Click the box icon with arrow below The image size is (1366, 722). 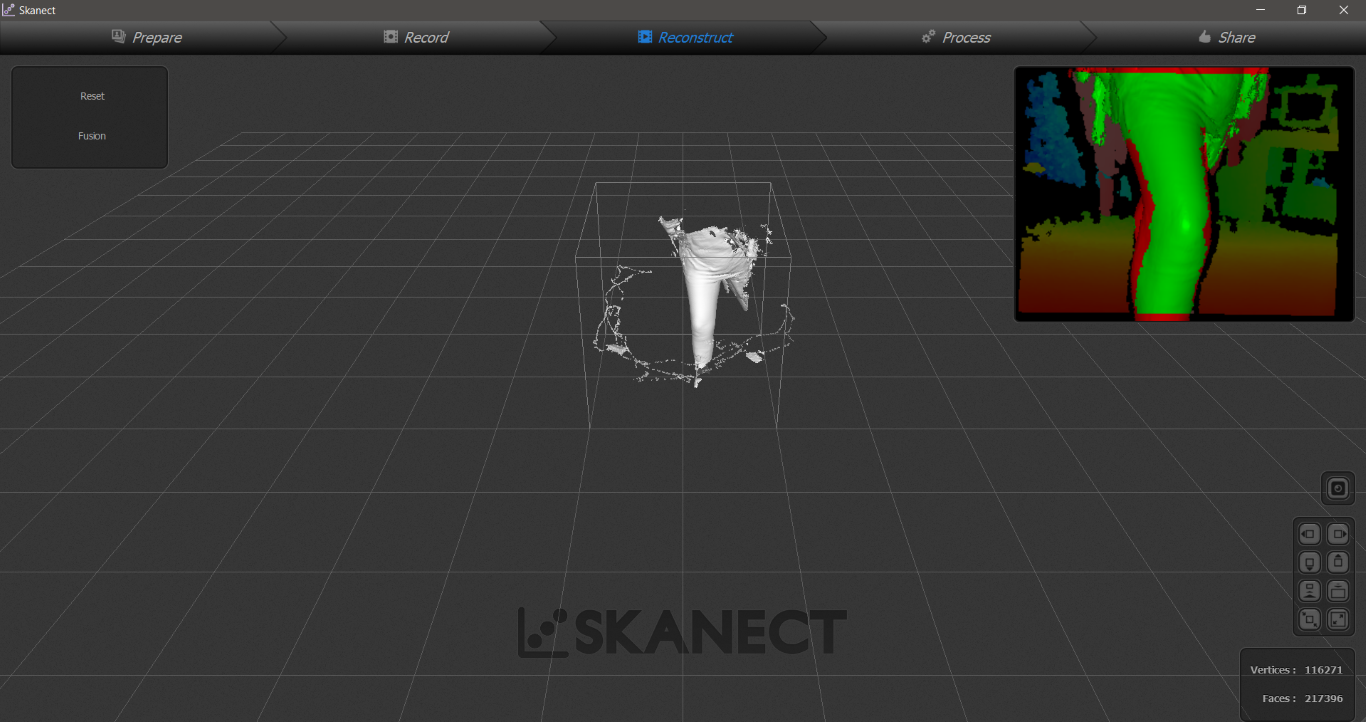[1310, 591]
